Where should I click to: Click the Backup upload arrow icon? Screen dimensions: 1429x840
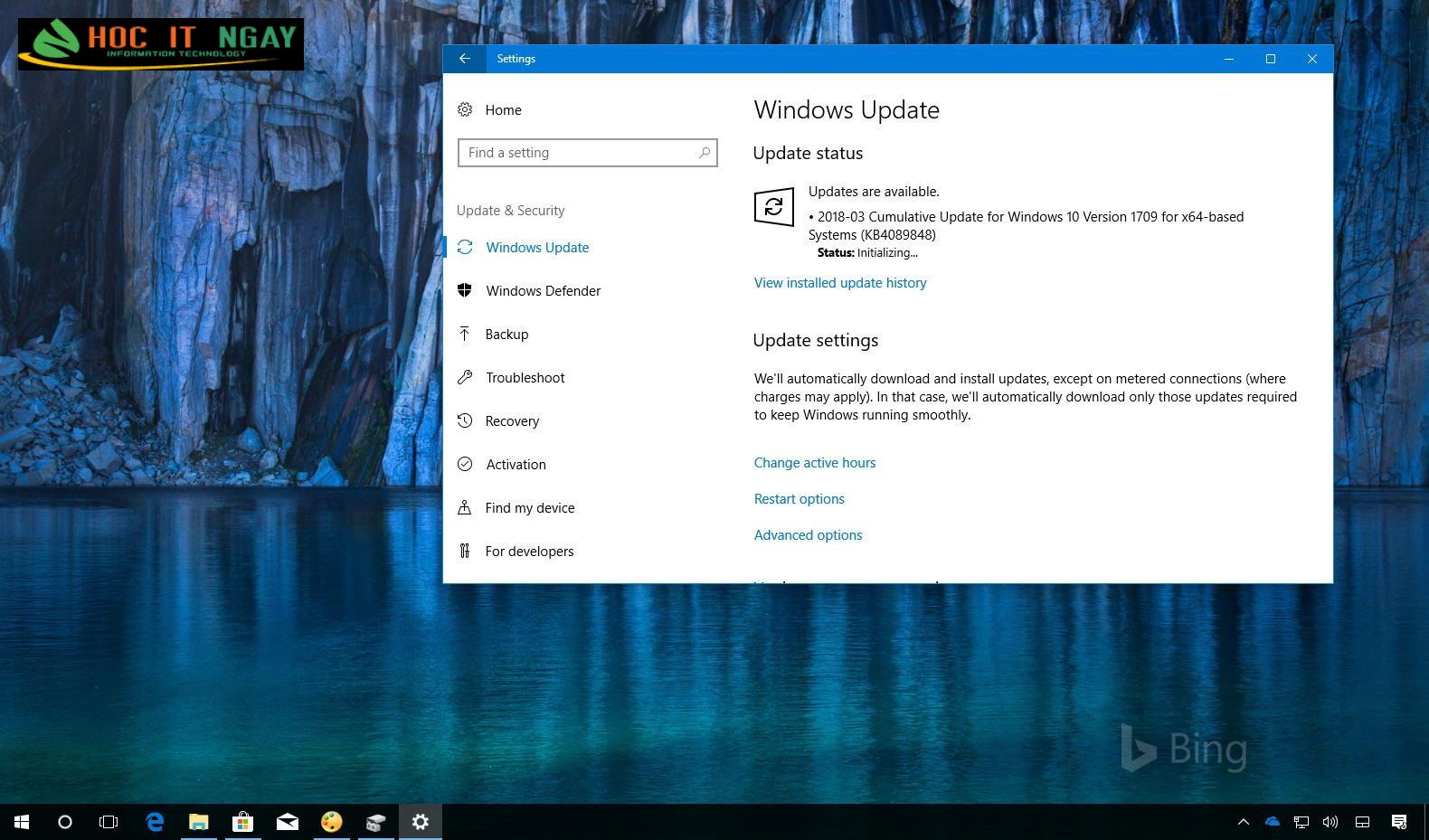coord(465,334)
